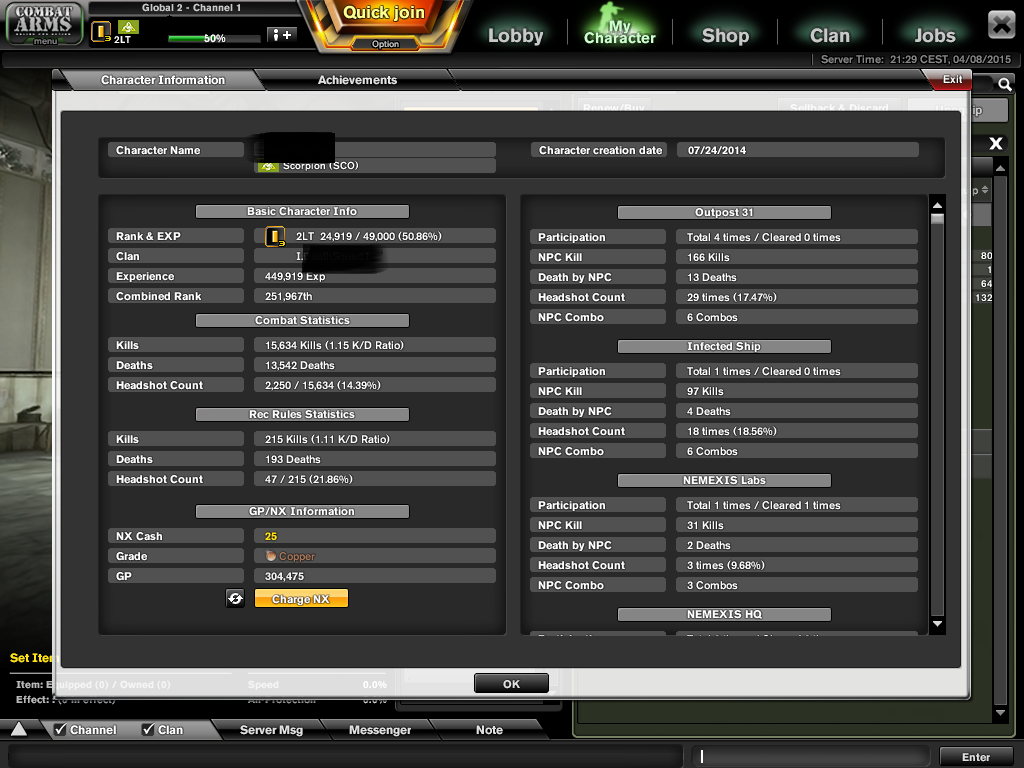The image size is (1024, 768).
Task: Click the 449,919 Exp value
Action: coord(295,276)
